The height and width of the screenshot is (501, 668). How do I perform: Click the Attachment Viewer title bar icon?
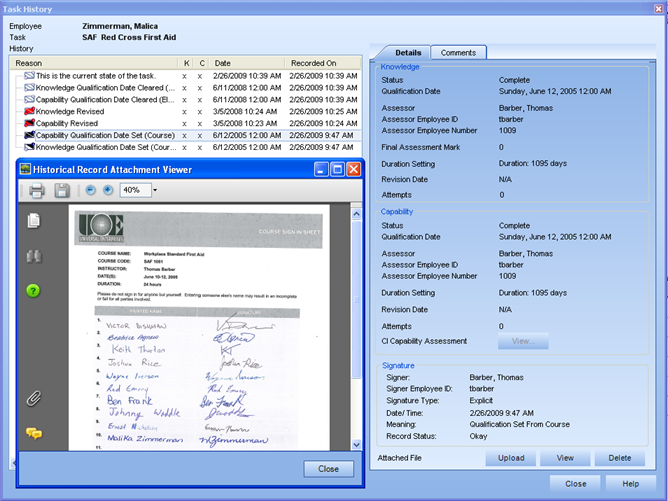pos(25,169)
